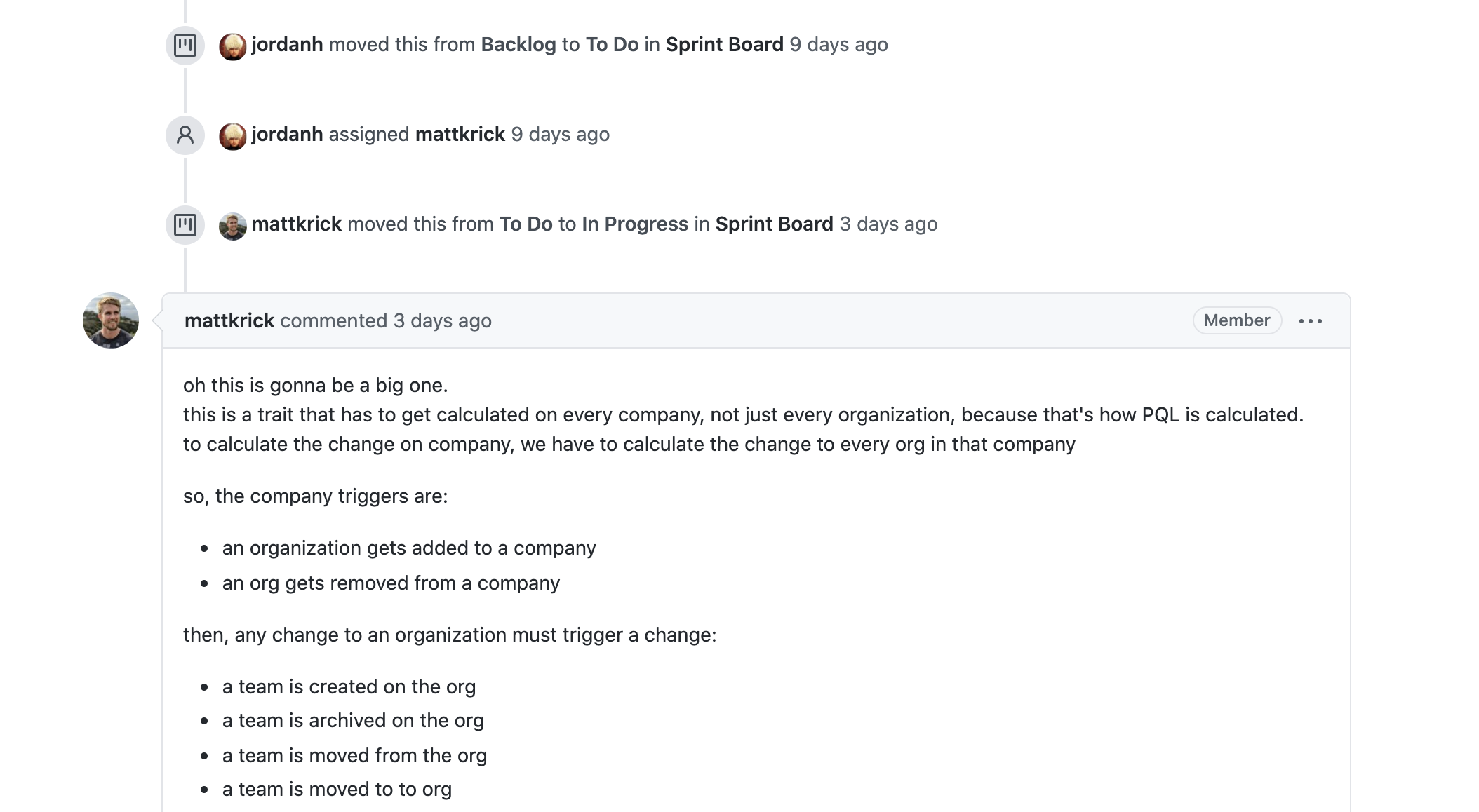The width and height of the screenshot is (1479, 812).
Task: Click mattkrick's username in the comment header
Action: tap(229, 320)
